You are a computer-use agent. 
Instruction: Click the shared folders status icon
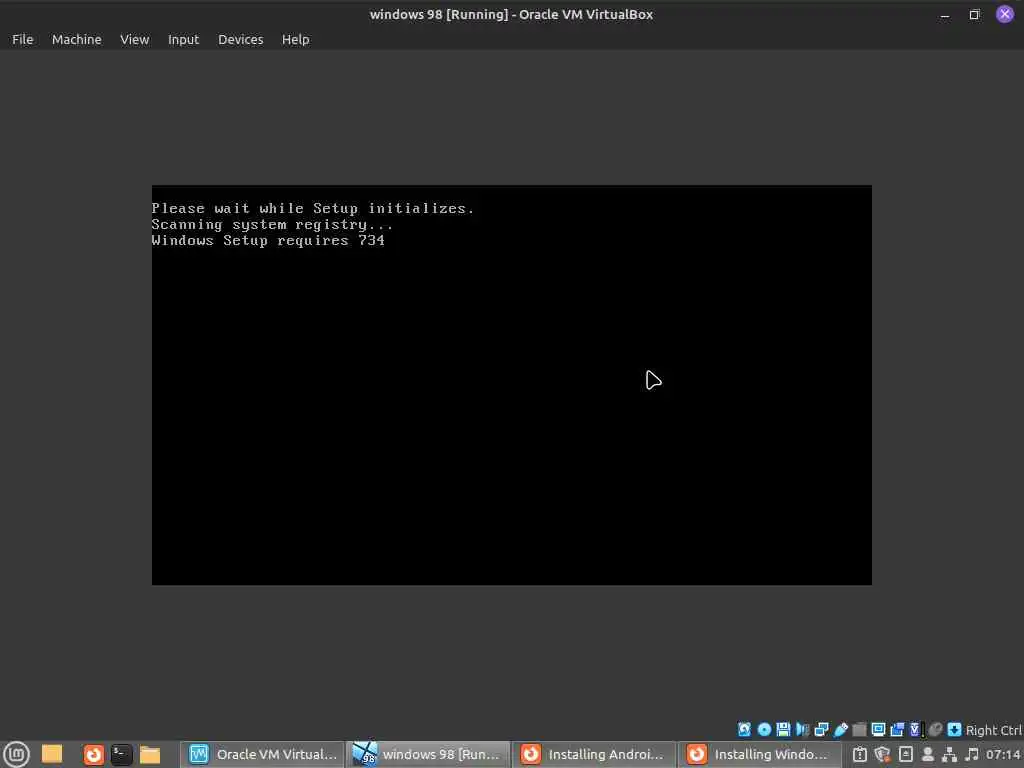pyautogui.click(x=859, y=729)
